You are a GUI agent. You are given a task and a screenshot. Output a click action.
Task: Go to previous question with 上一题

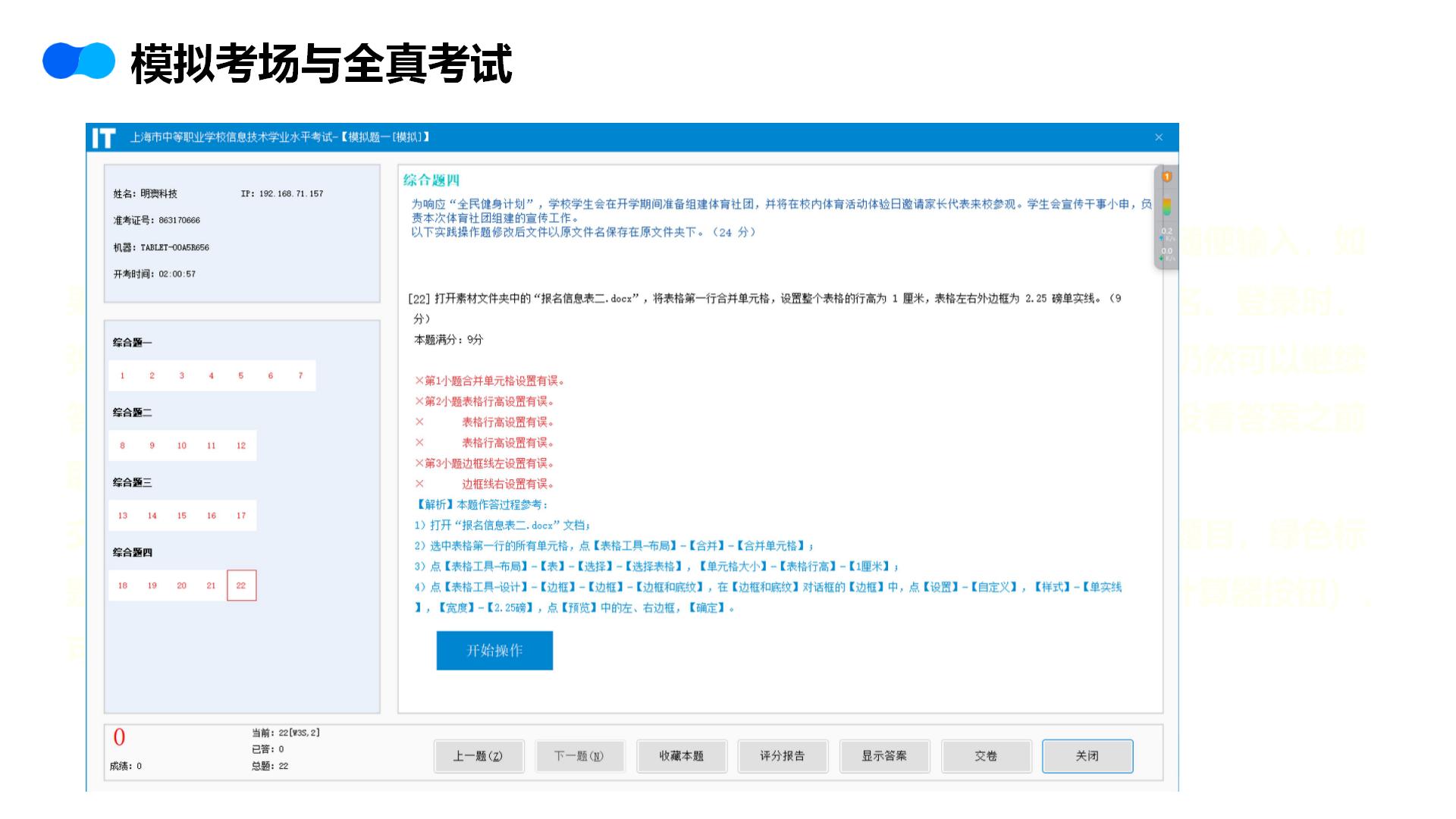coord(479,756)
